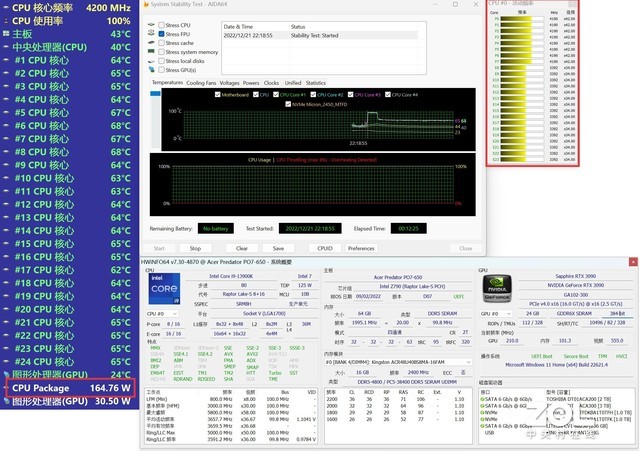This screenshot has height=451, width=640.
Task: Uncheck the Stress FPU checkbox
Action: [x=162, y=34]
